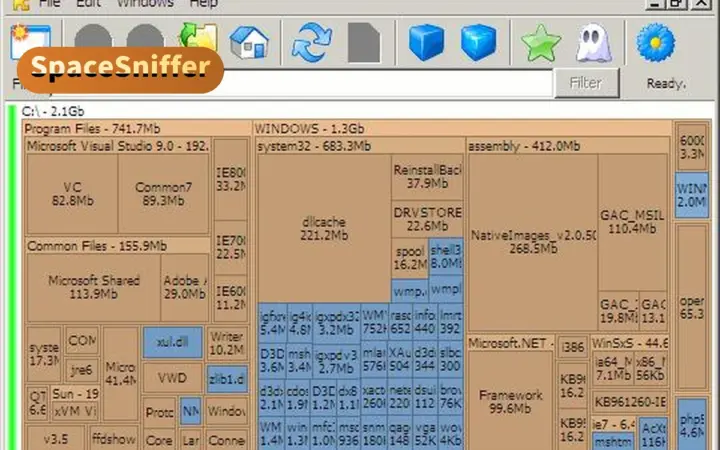720x450 pixels.
Task: Select the ia64_M 7.1Mb block
Action: [613, 368]
